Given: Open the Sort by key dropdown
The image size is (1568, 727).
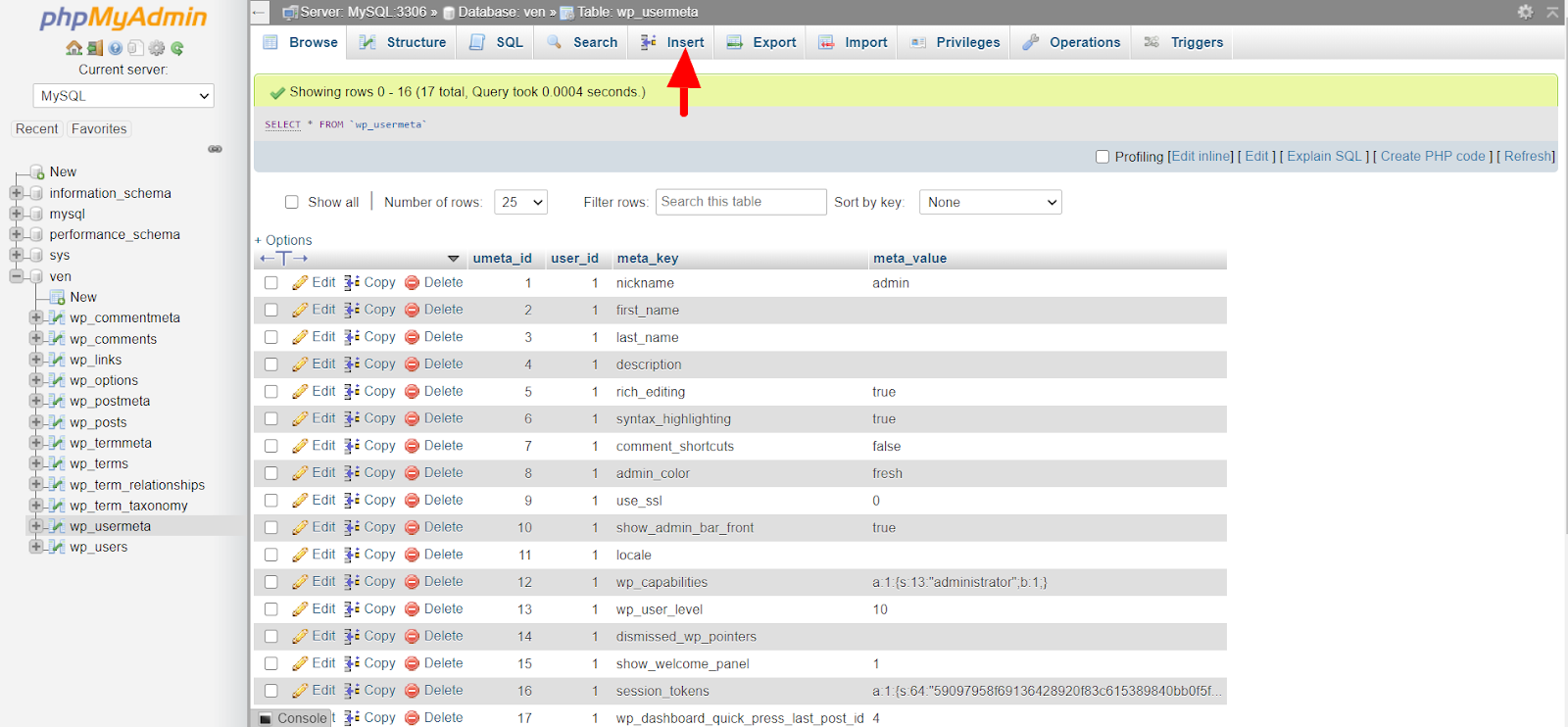Looking at the screenshot, I should pyautogui.click(x=990, y=202).
